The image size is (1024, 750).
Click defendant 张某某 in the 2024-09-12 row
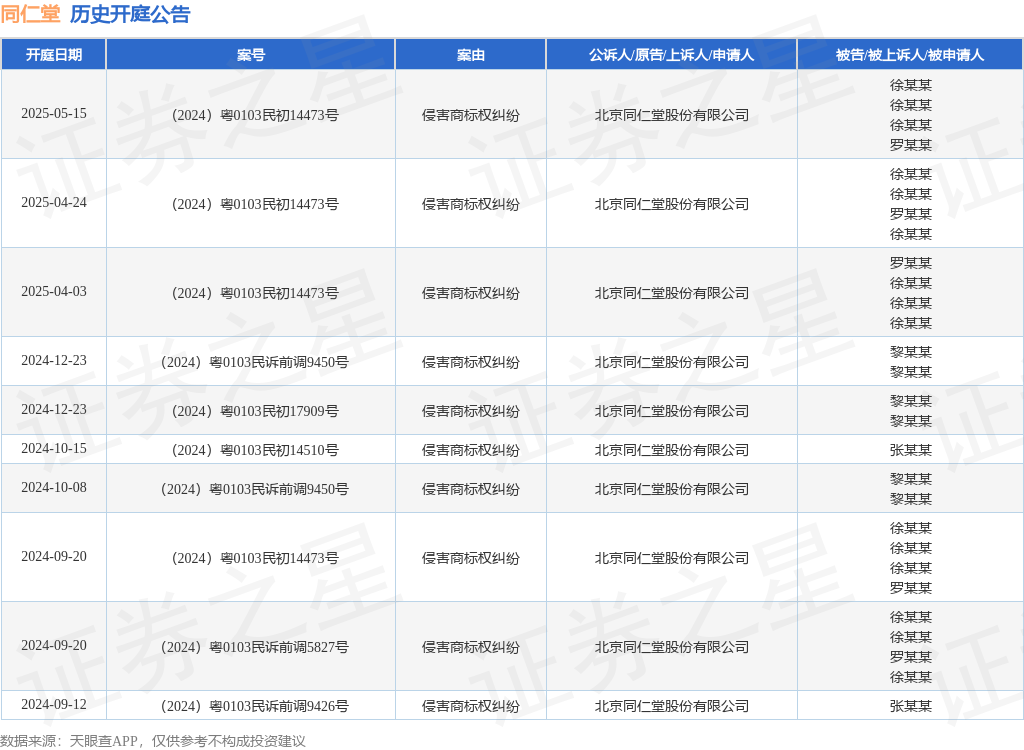[910, 706]
